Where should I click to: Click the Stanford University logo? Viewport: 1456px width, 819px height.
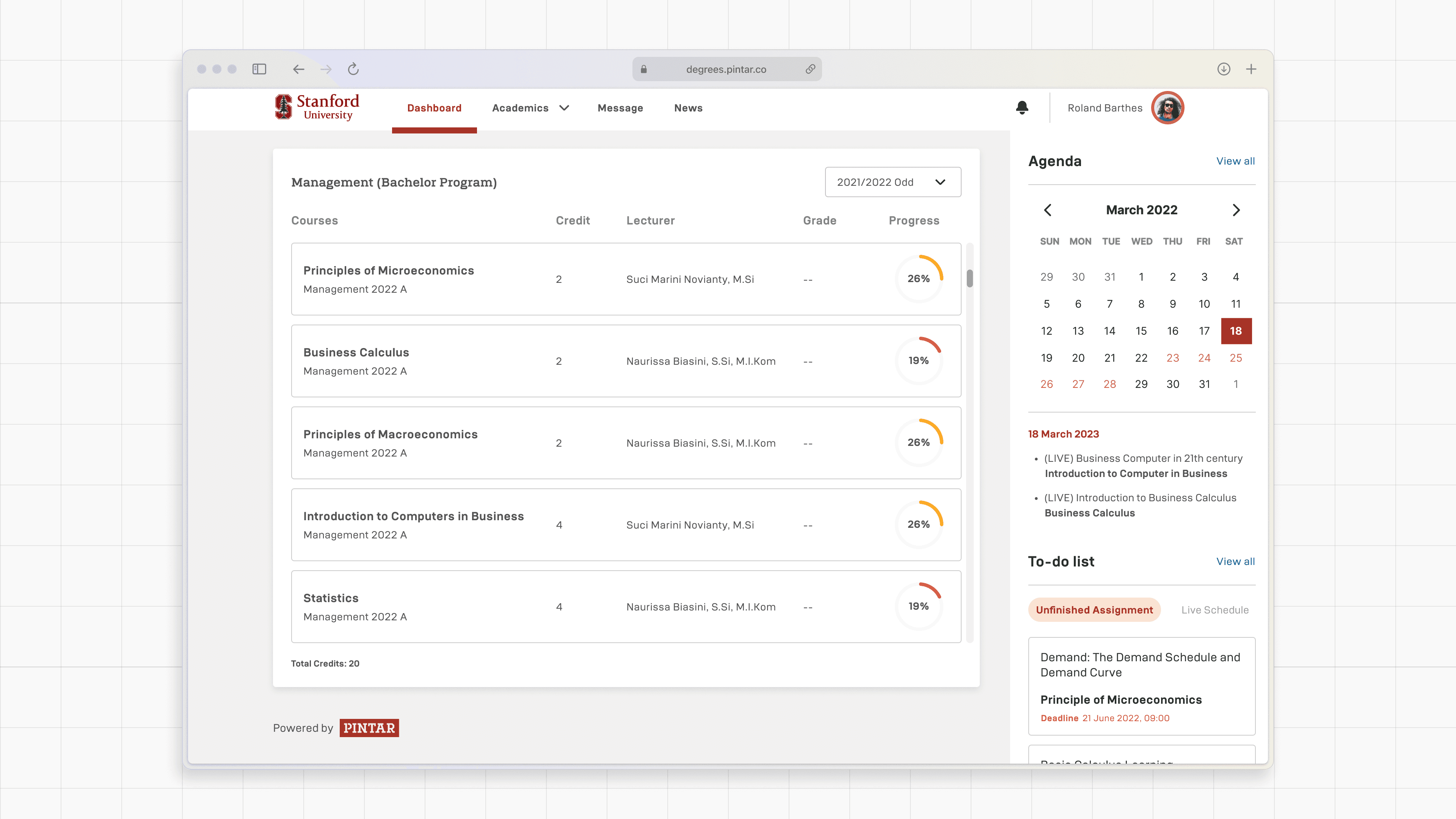point(317,107)
